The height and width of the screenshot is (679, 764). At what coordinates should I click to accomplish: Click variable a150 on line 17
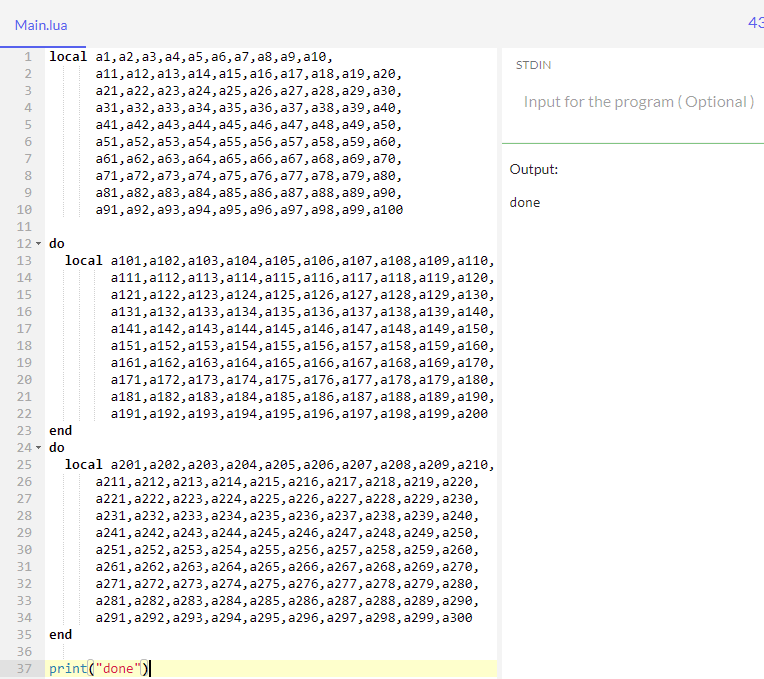point(473,329)
